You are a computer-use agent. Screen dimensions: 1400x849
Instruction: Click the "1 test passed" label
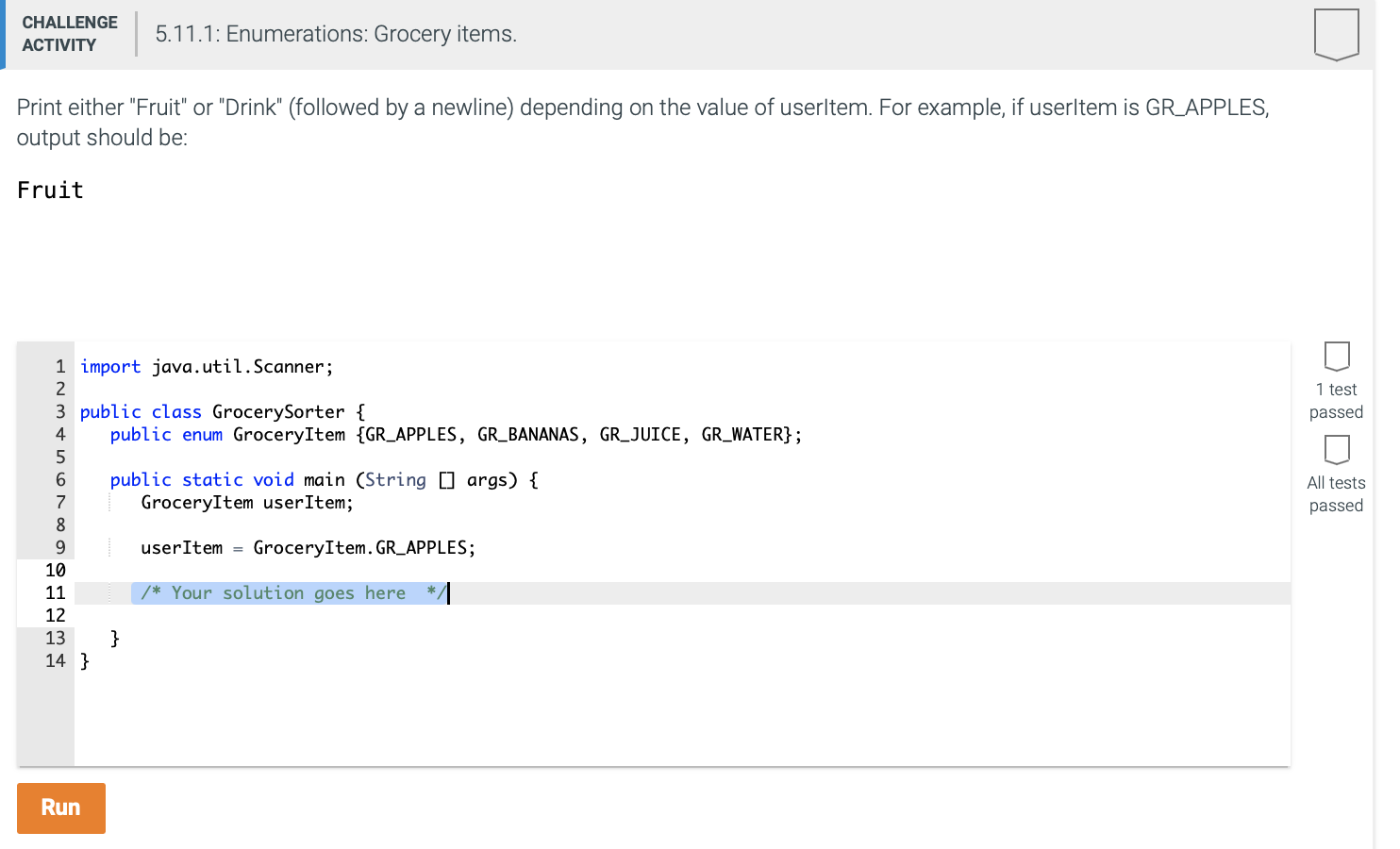pyautogui.click(x=1336, y=401)
